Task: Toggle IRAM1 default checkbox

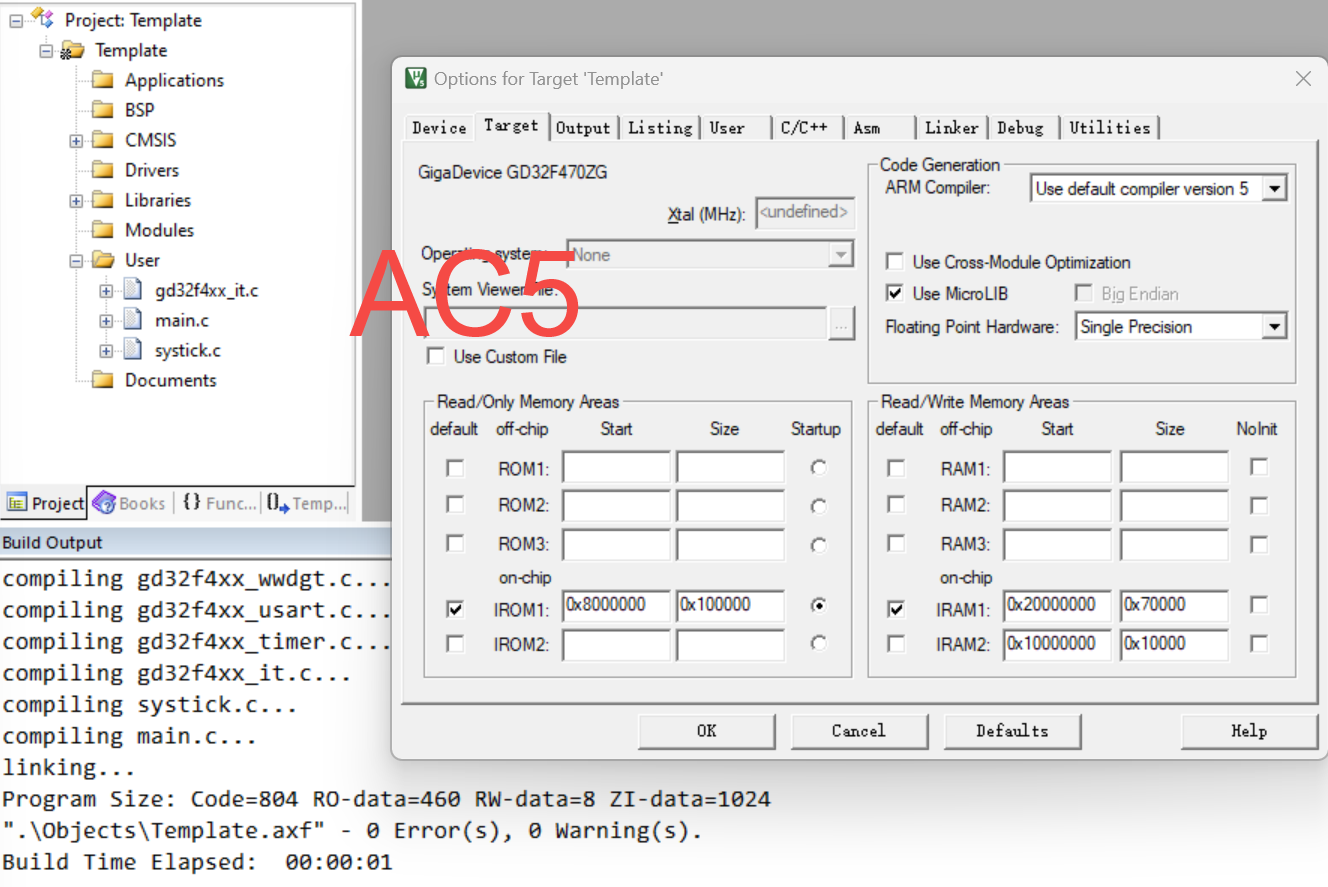Action: [x=897, y=608]
